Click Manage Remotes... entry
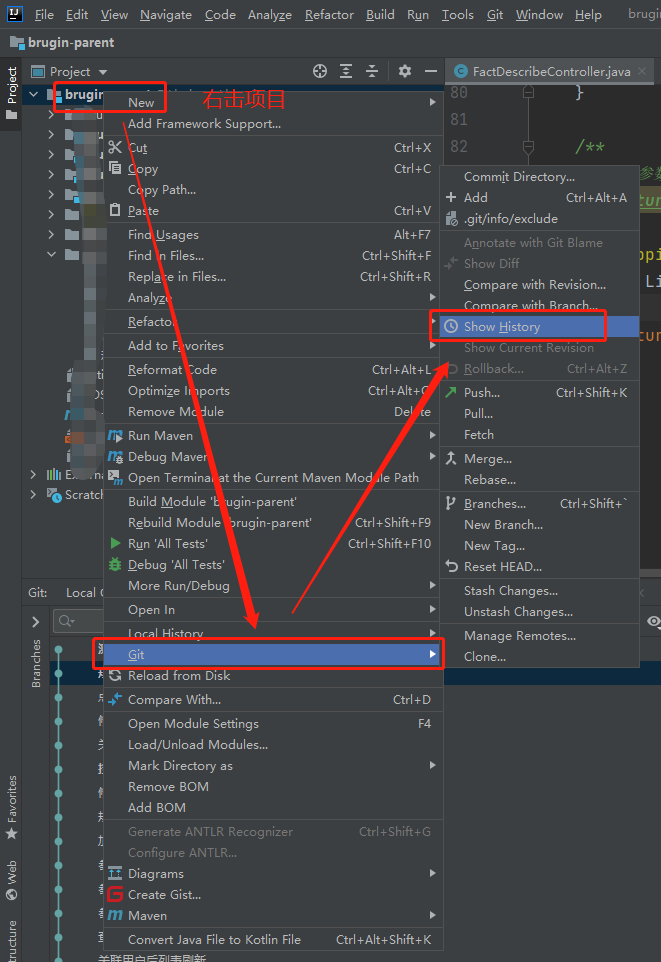The height and width of the screenshot is (962, 661). pyautogui.click(x=539, y=636)
